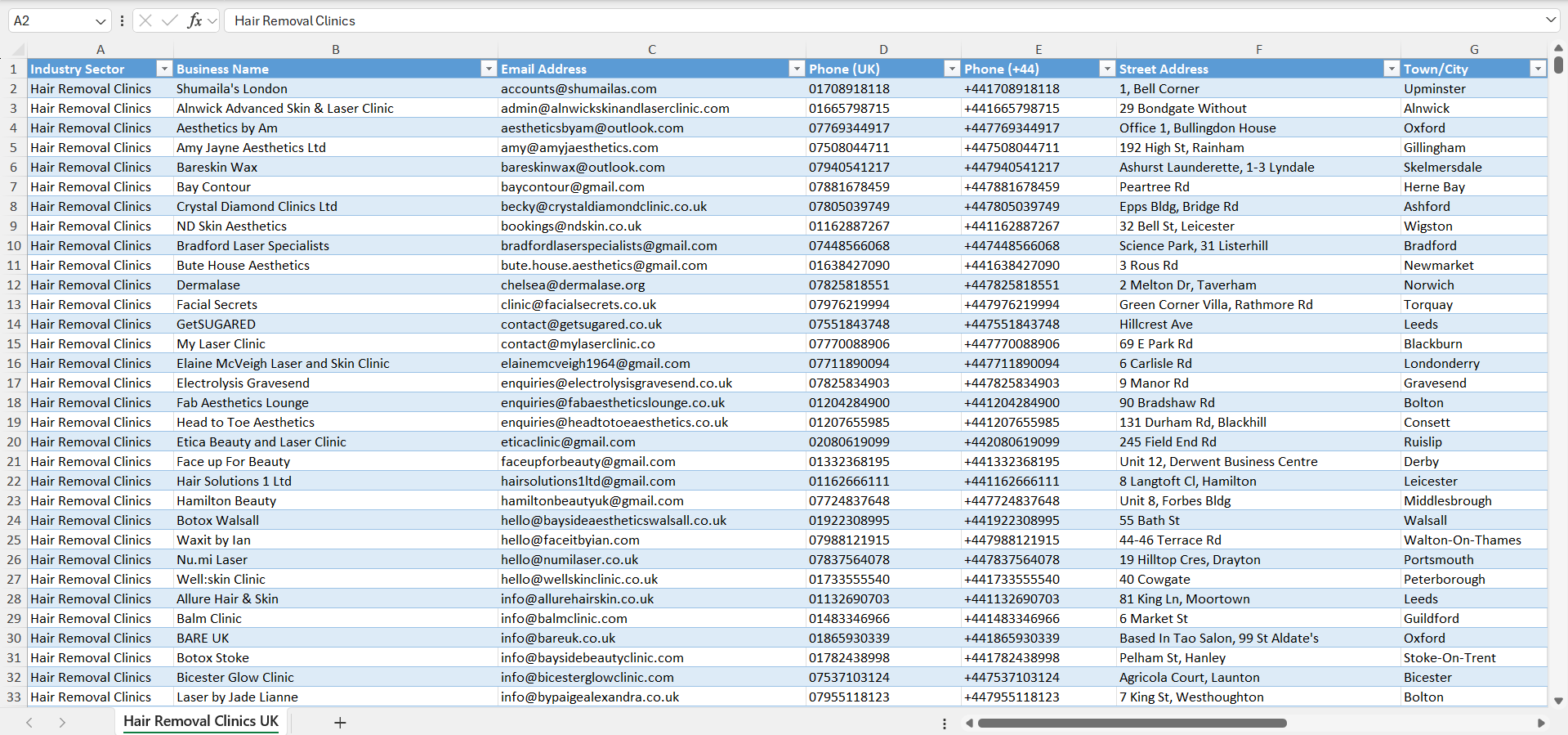The image size is (1568, 735).
Task: Open the Name Box dropdown arrow
Action: click(x=101, y=21)
